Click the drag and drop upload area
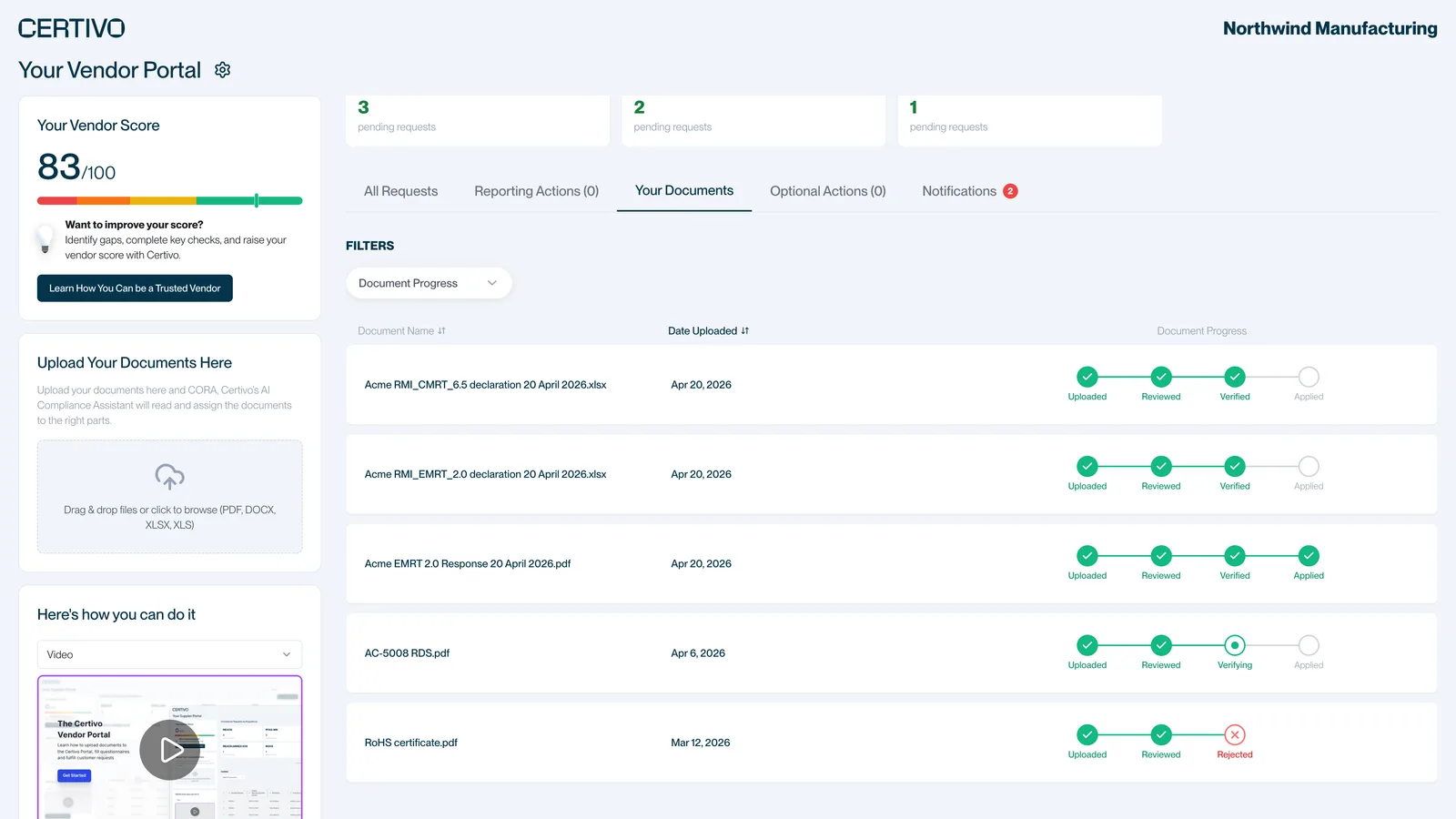The width and height of the screenshot is (1456, 819). coord(170,497)
